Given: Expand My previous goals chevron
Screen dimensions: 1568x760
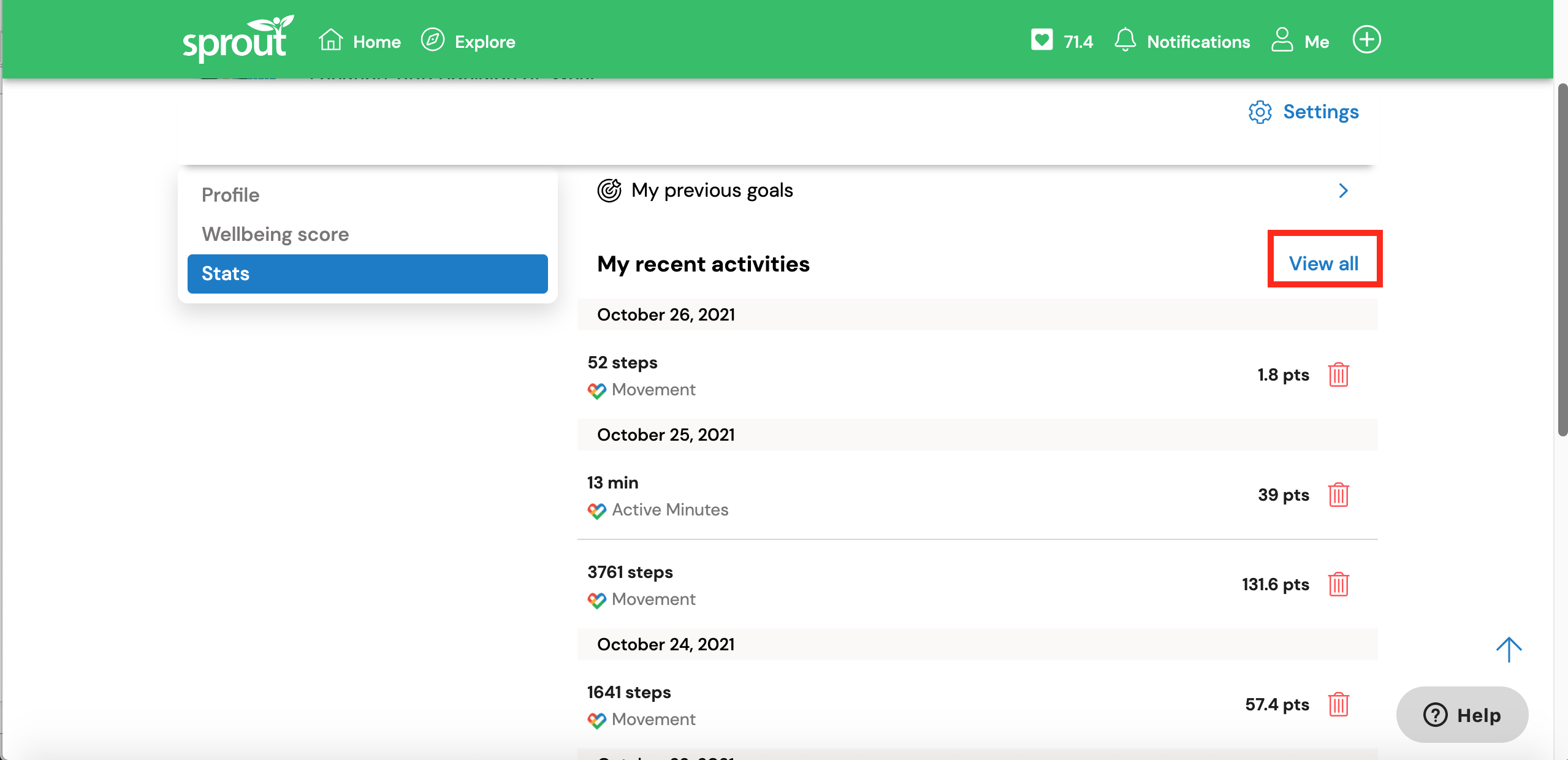Looking at the screenshot, I should [x=1343, y=191].
